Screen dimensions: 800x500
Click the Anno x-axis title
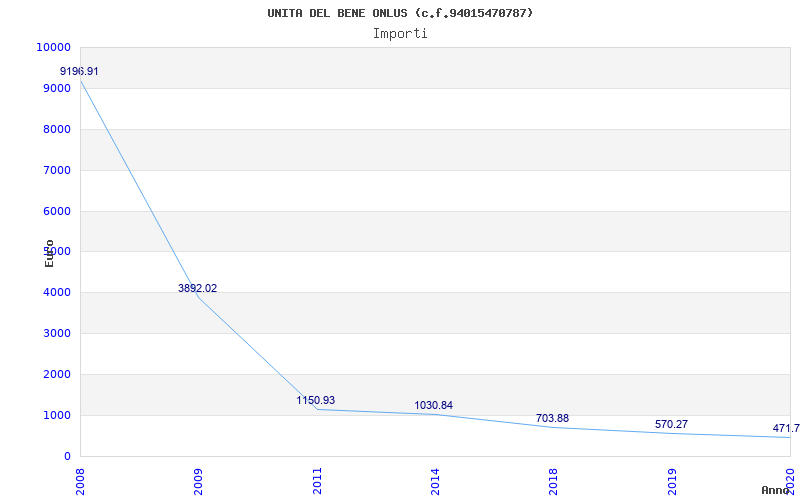[776, 490]
